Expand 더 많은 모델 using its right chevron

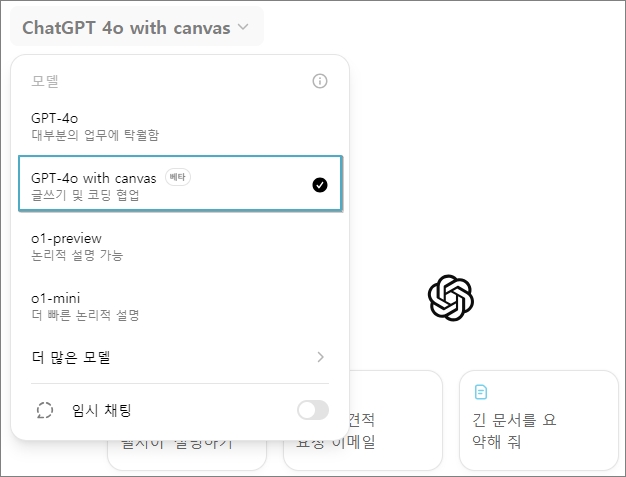tap(320, 357)
